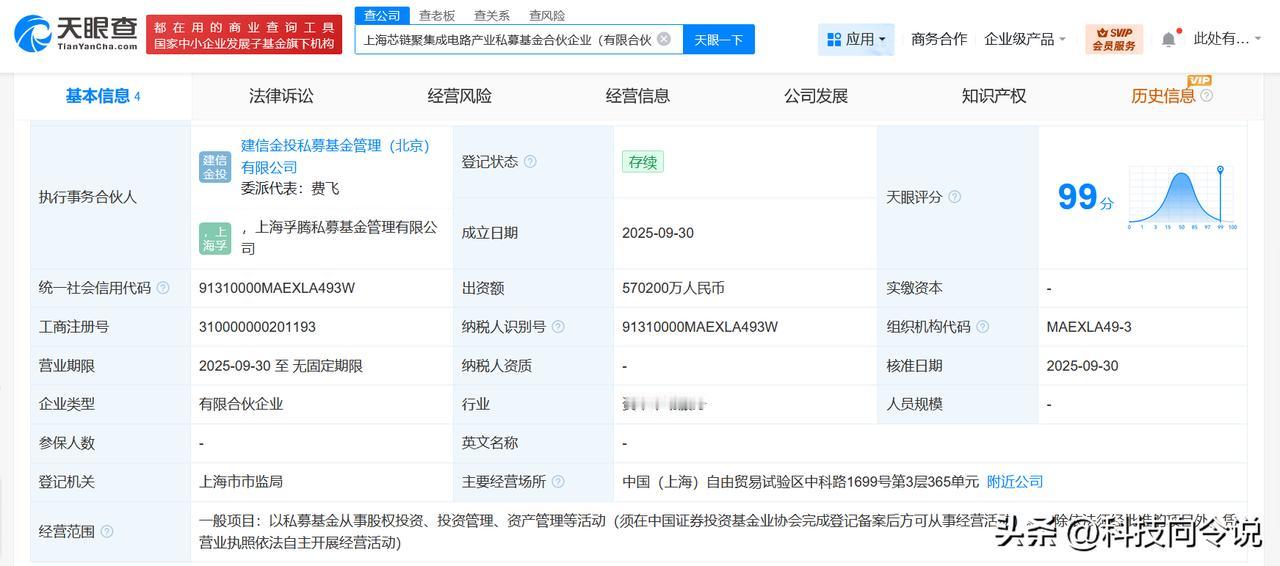Click the help icon next to 主要经营场所
Image resolution: width=1280 pixels, height=566 pixels.
pos(558,482)
